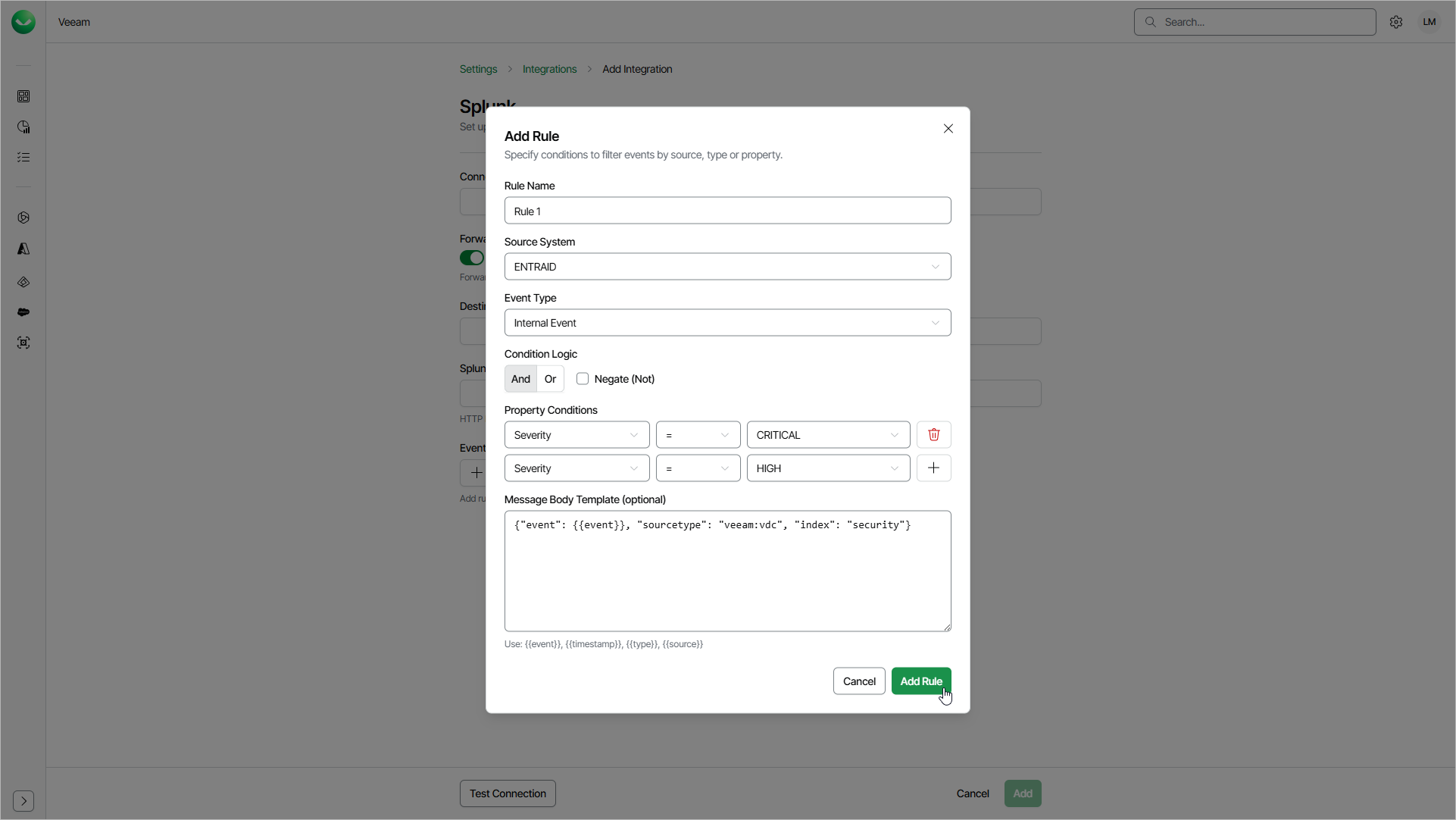
Task: Toggle the Forward events switch
Action: [x=472, y=258]
